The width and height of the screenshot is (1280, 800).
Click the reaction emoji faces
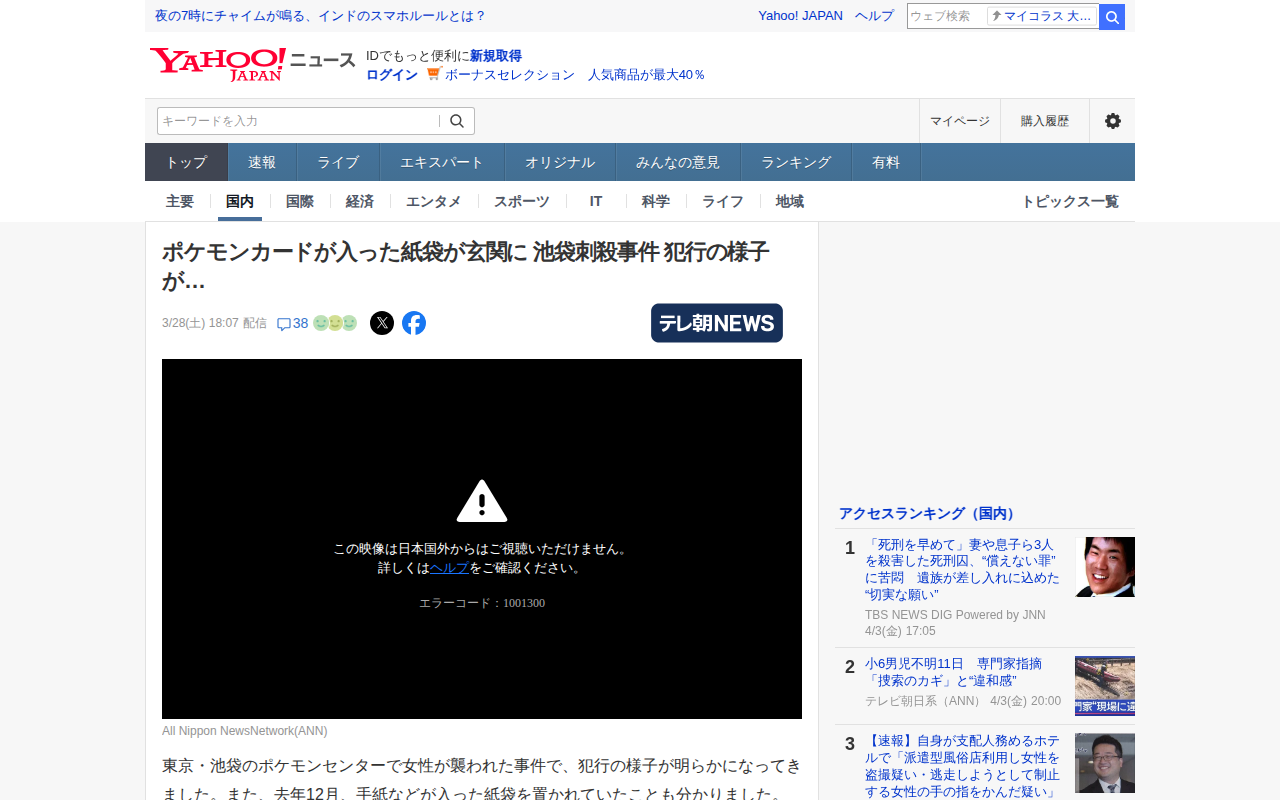pyautogui.click(x=335, y=323)
